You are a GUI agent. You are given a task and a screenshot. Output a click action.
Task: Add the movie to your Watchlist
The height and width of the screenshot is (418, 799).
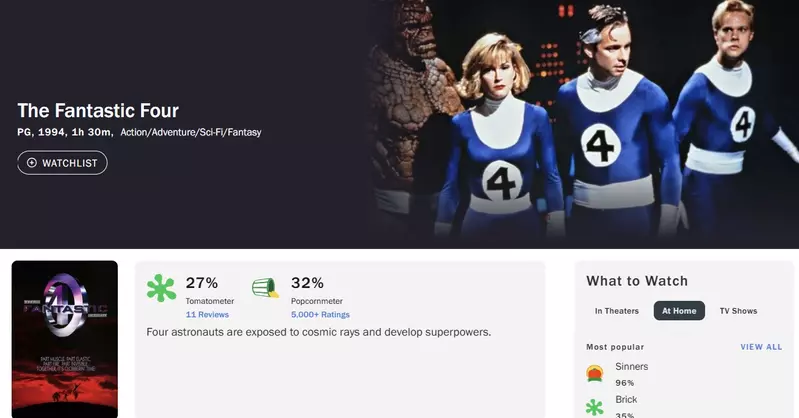coord(62,162)
